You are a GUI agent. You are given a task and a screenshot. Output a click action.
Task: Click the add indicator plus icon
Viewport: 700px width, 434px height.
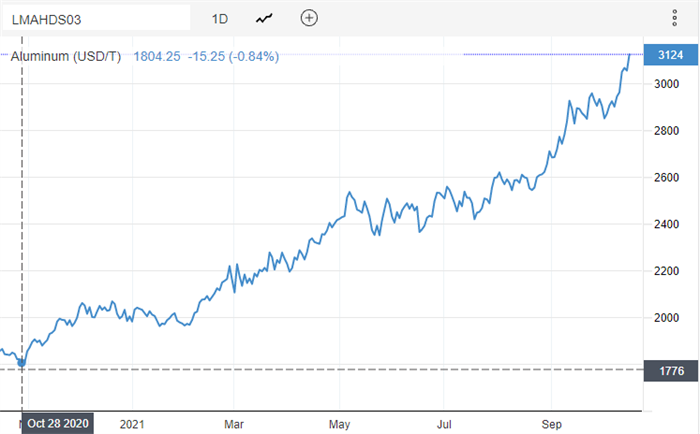point(309,18)
